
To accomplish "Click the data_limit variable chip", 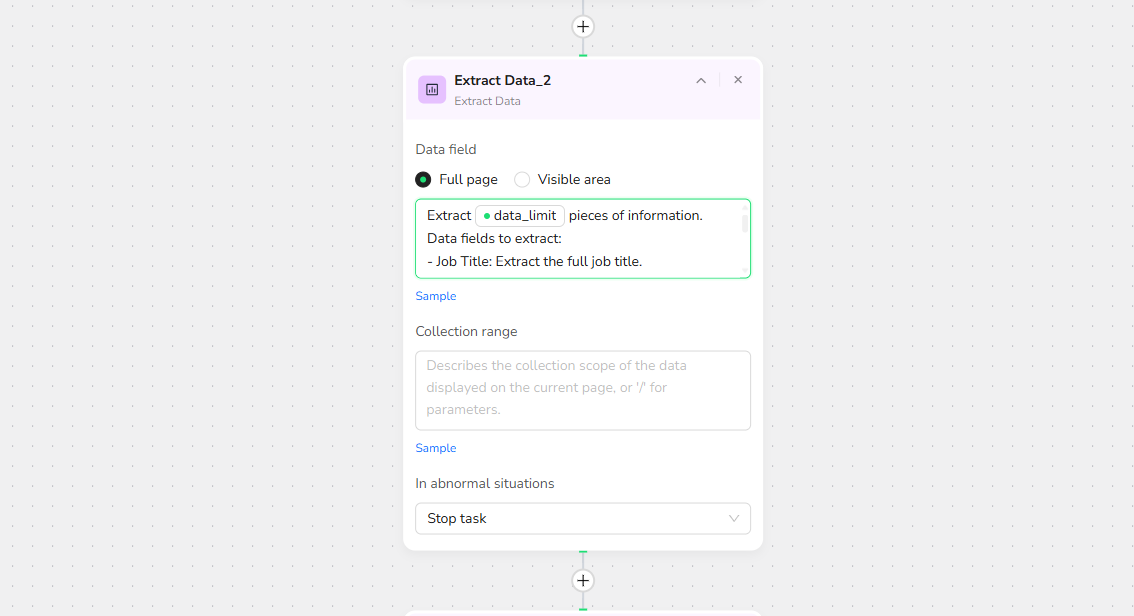I will click(x=520, y=216).
